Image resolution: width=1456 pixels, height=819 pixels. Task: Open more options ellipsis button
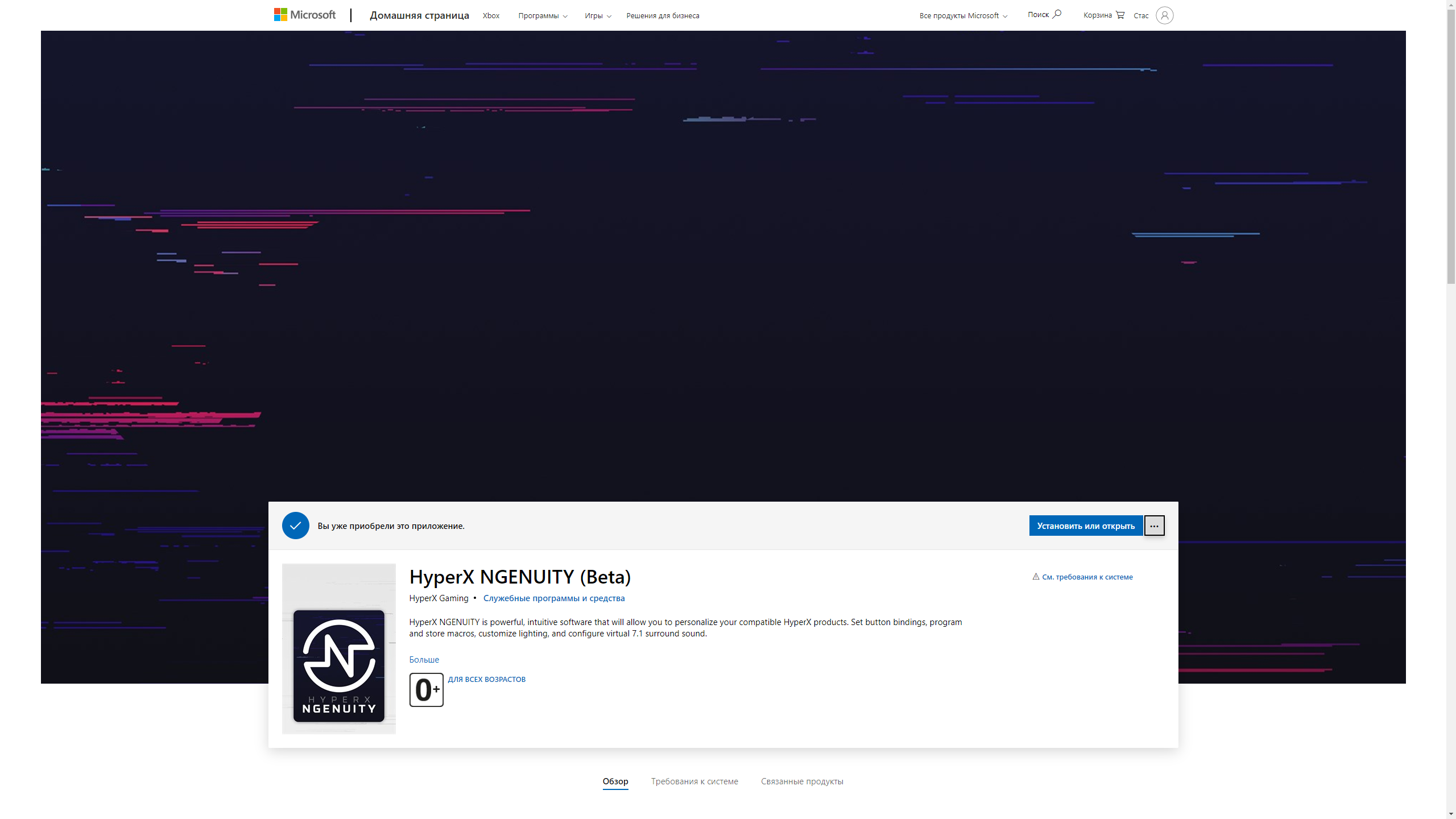(x=1154, y=526)
